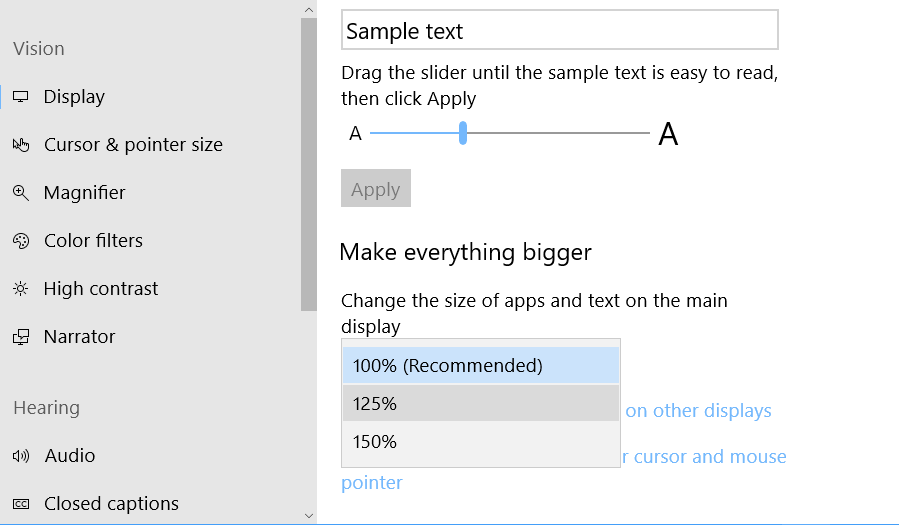Open the Magnifier settings page
This screenshot has width=899, height=525.
(84, 193)
